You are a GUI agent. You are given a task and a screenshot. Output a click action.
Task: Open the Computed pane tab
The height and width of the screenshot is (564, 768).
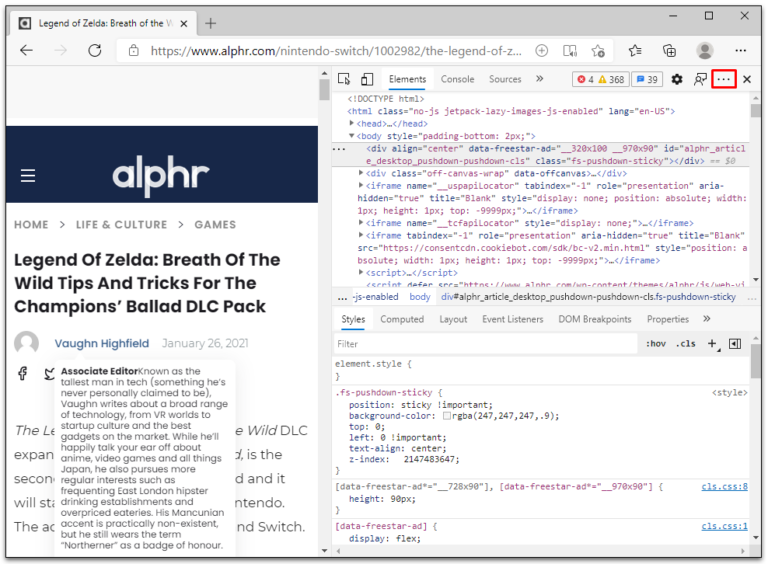click(x=402, y=319)
